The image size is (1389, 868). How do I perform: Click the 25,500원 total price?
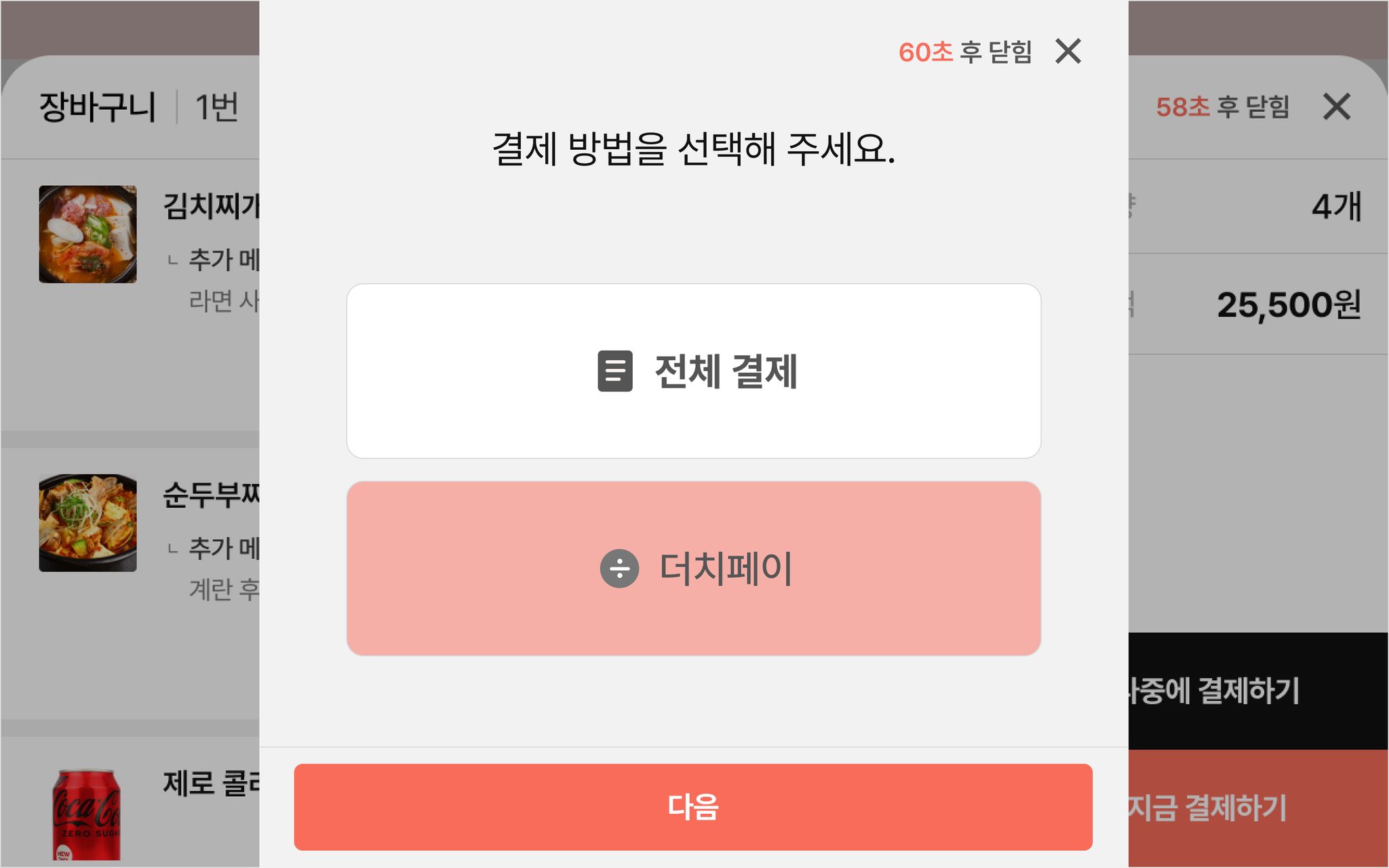click(x=1289, y=304)
